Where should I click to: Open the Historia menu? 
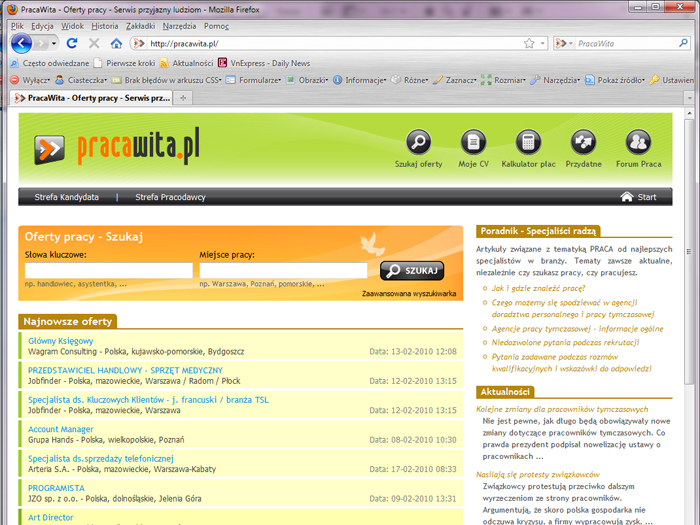(x=105, y=26)
